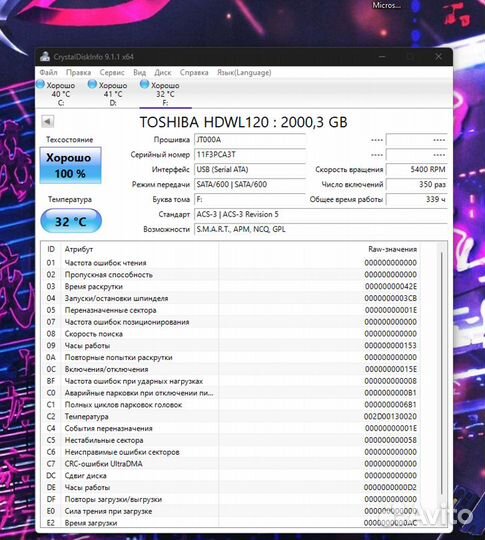Select row C1 Полных циклов парковок головок
485x540 pixels.
231,405
